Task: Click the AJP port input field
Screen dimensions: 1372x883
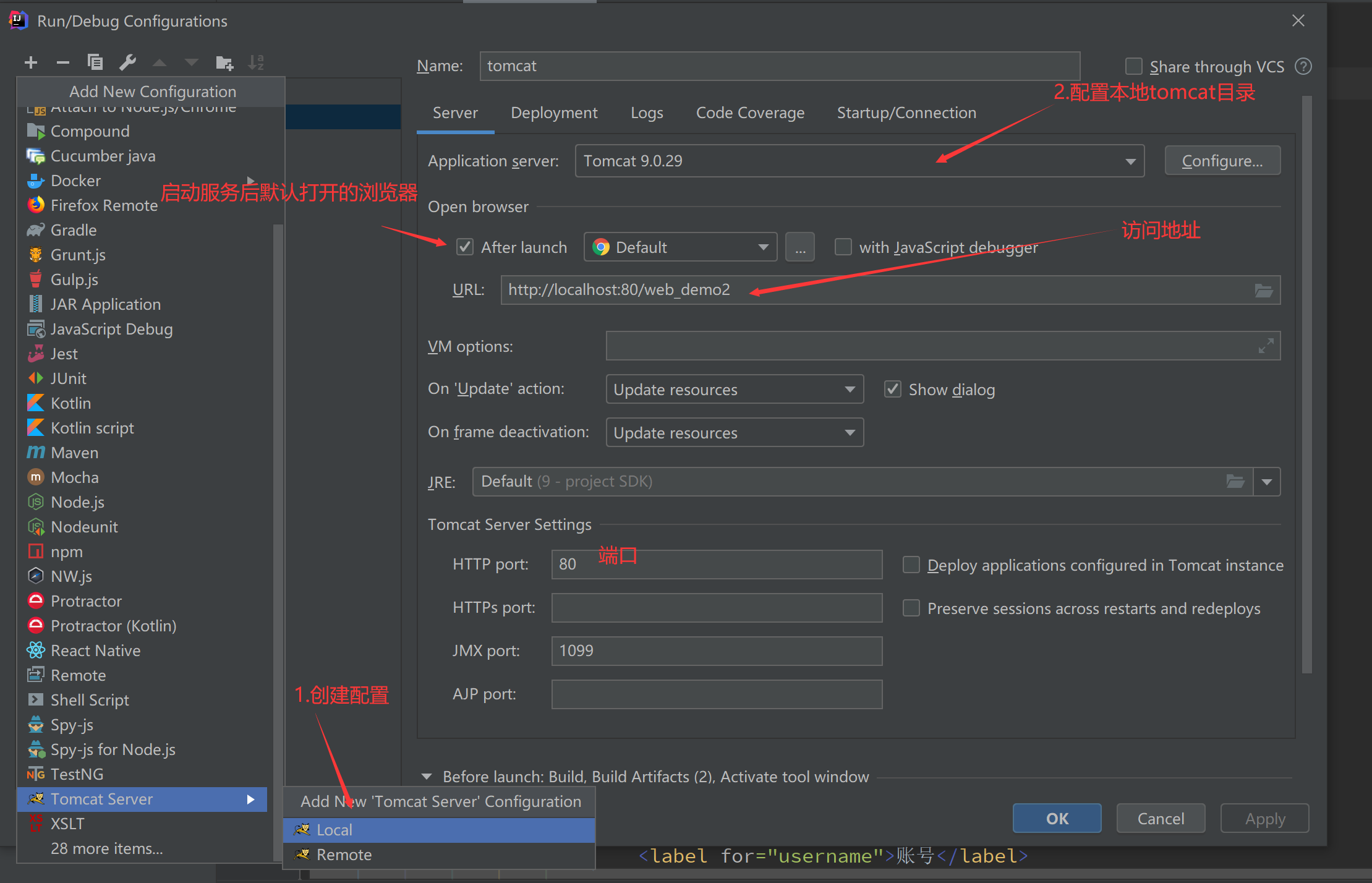Action: click(717, 694)
